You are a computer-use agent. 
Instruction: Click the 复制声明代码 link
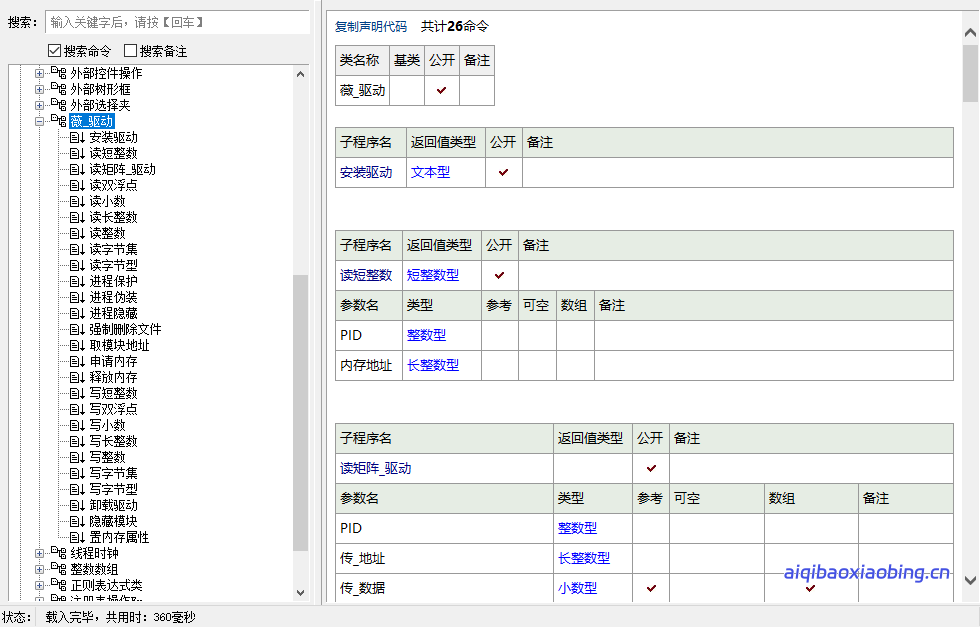click(371, 26)
